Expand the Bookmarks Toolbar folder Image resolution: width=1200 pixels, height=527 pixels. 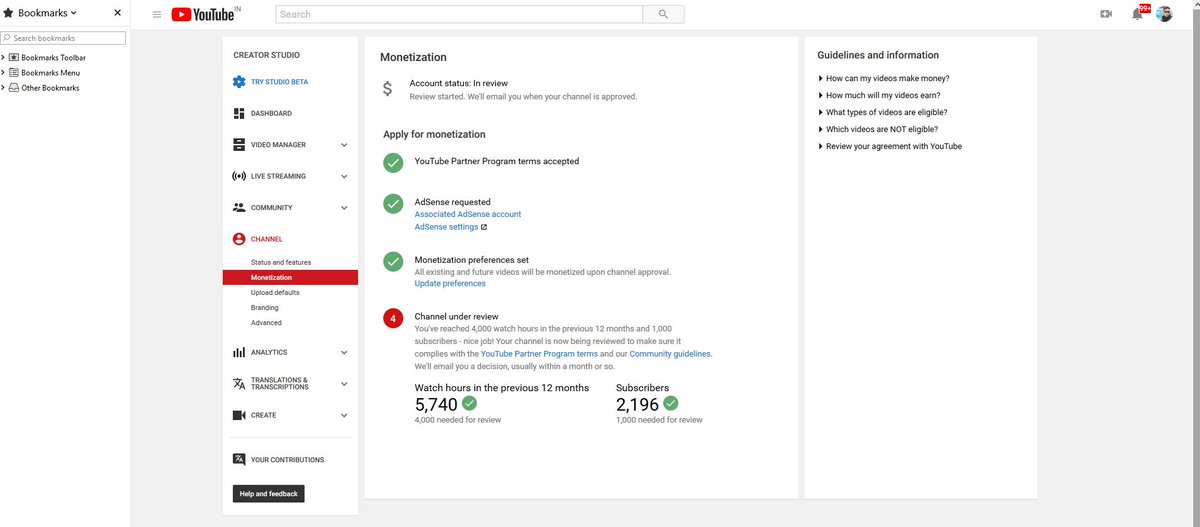point(3,58)
